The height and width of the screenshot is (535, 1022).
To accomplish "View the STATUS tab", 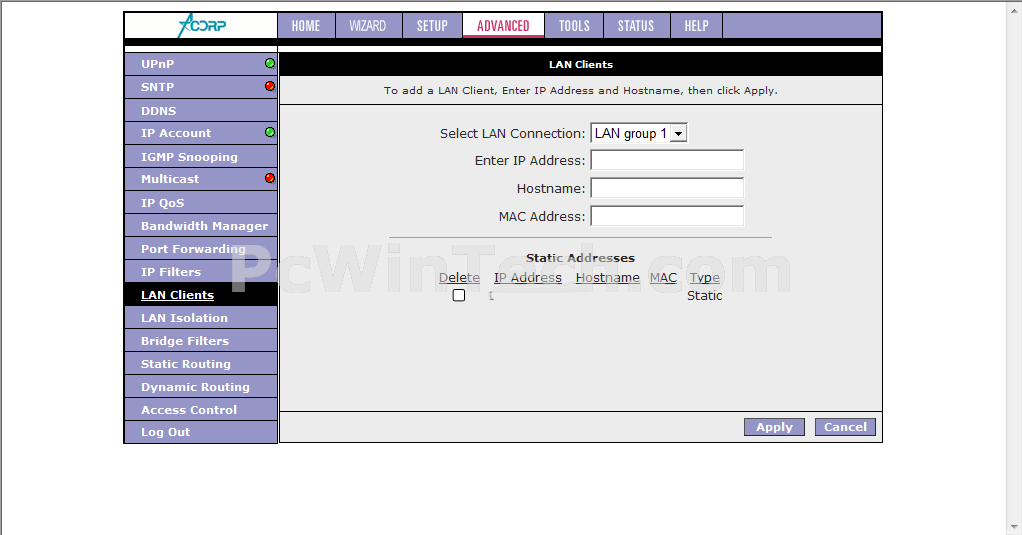I will pos(636,25).
